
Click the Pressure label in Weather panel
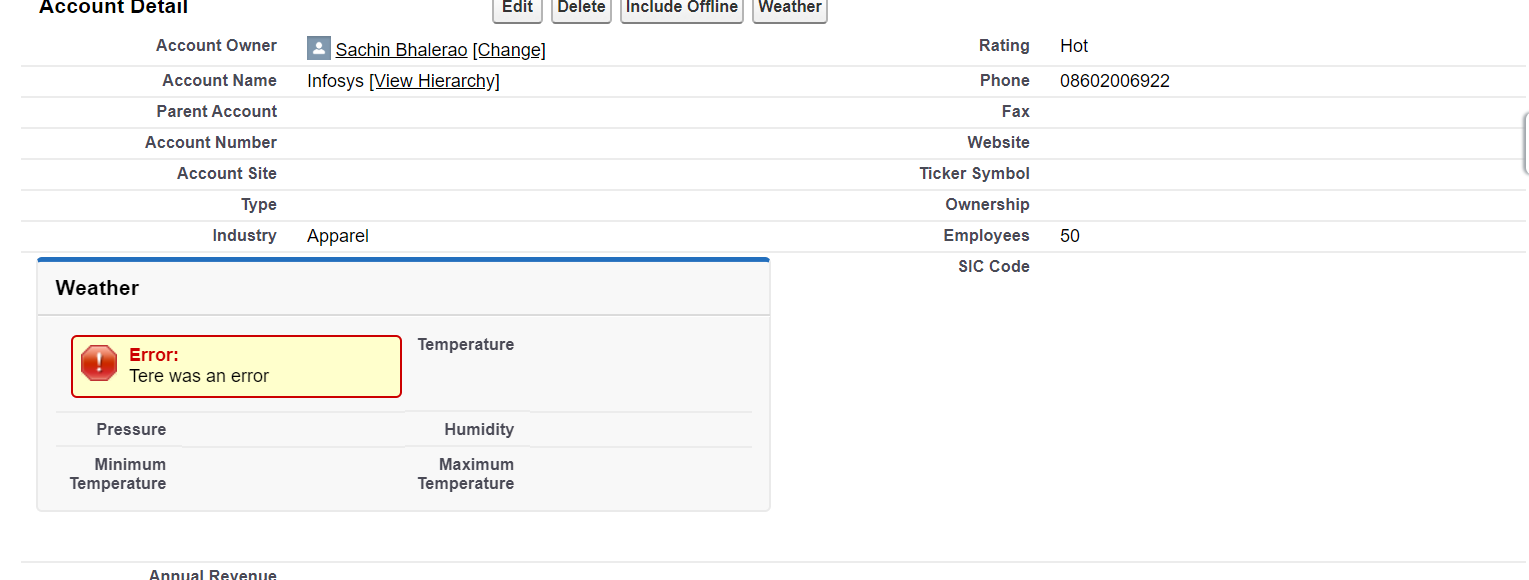pos(131,429)
